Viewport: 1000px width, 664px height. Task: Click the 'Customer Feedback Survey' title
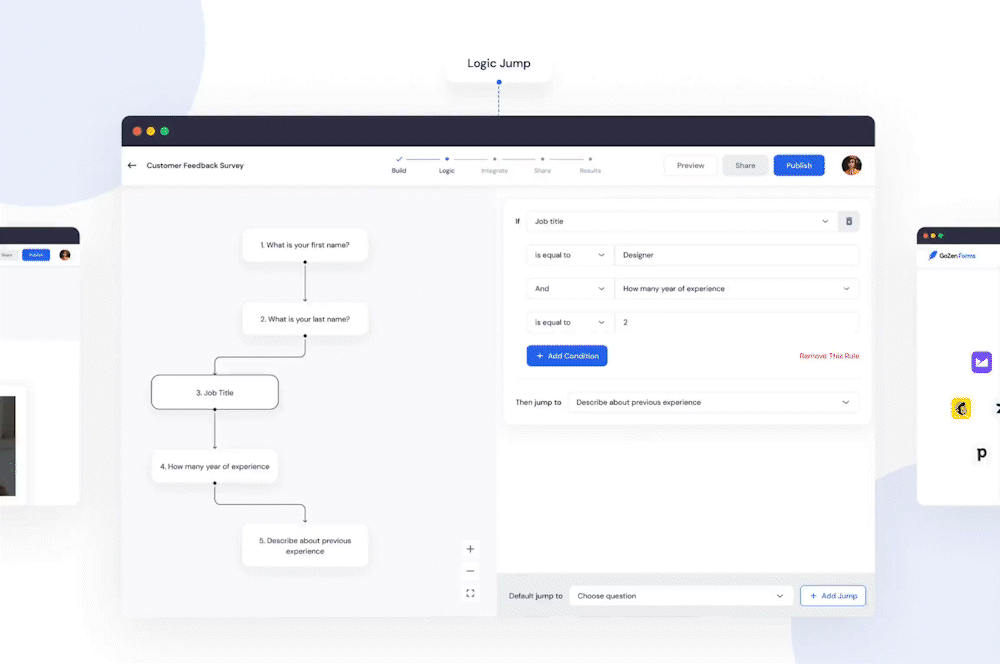tap(195, 165)
